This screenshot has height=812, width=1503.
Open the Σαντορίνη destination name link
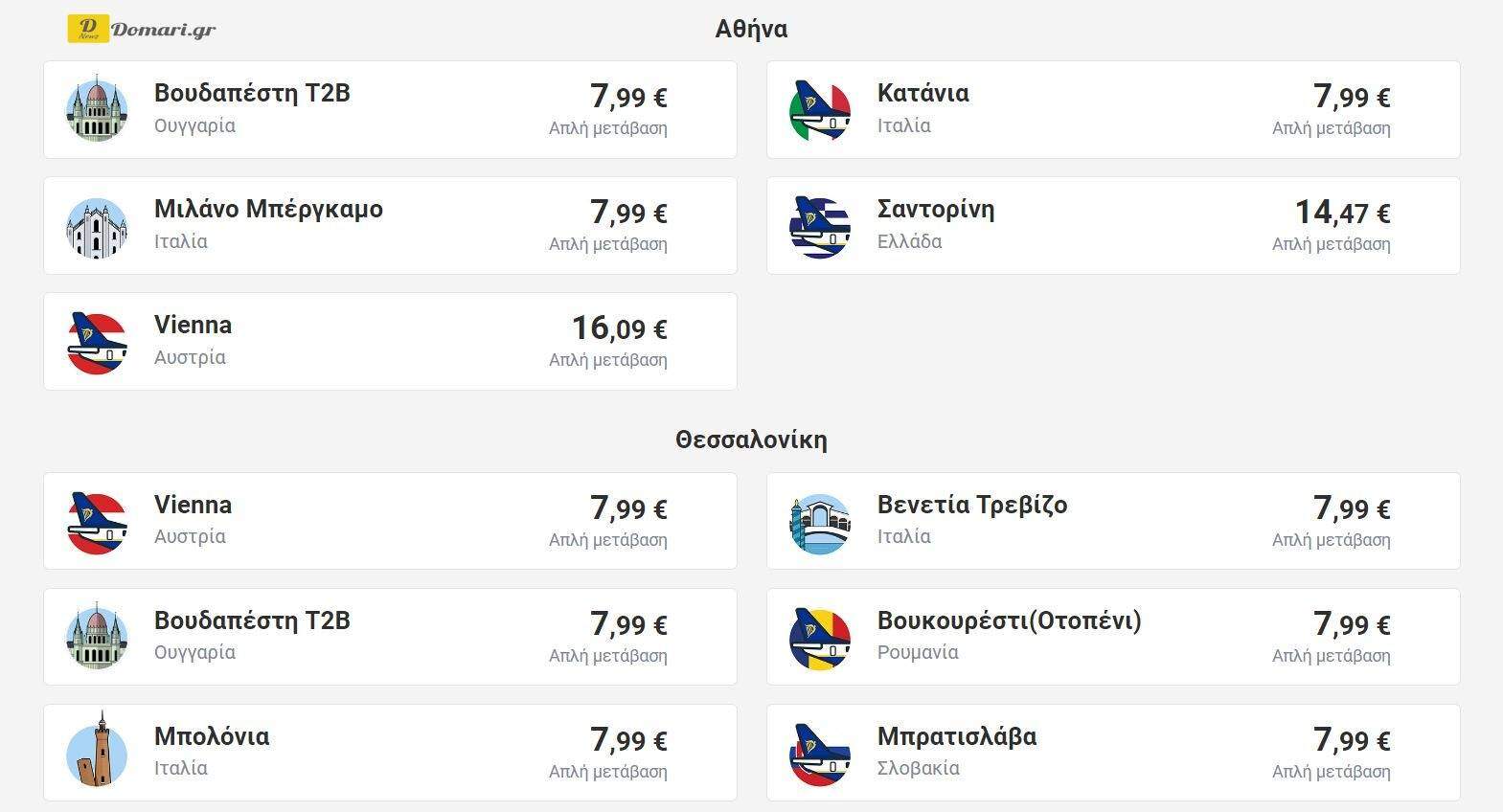click(935, 209)
